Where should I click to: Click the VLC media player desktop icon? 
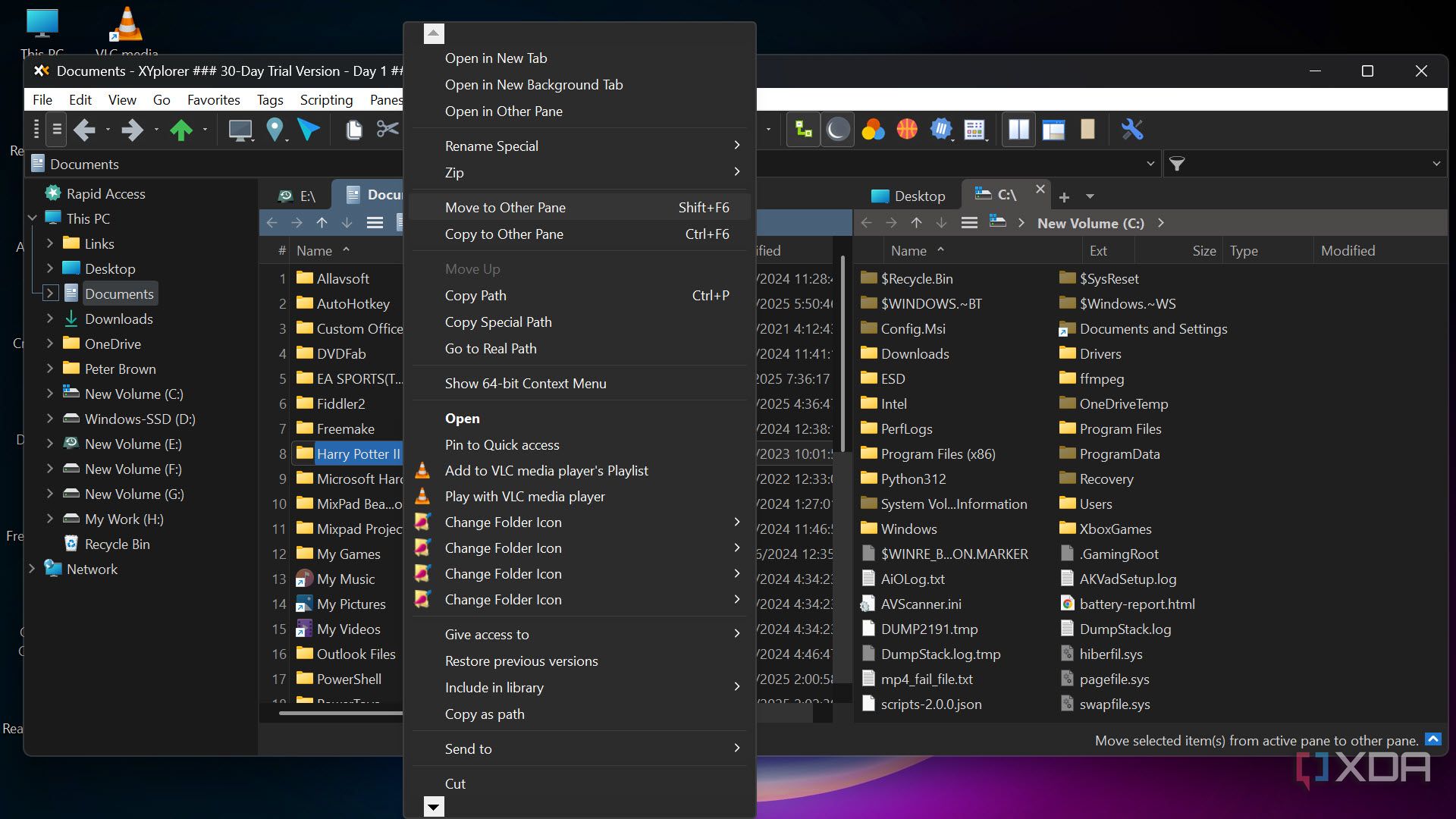point(127,32)
